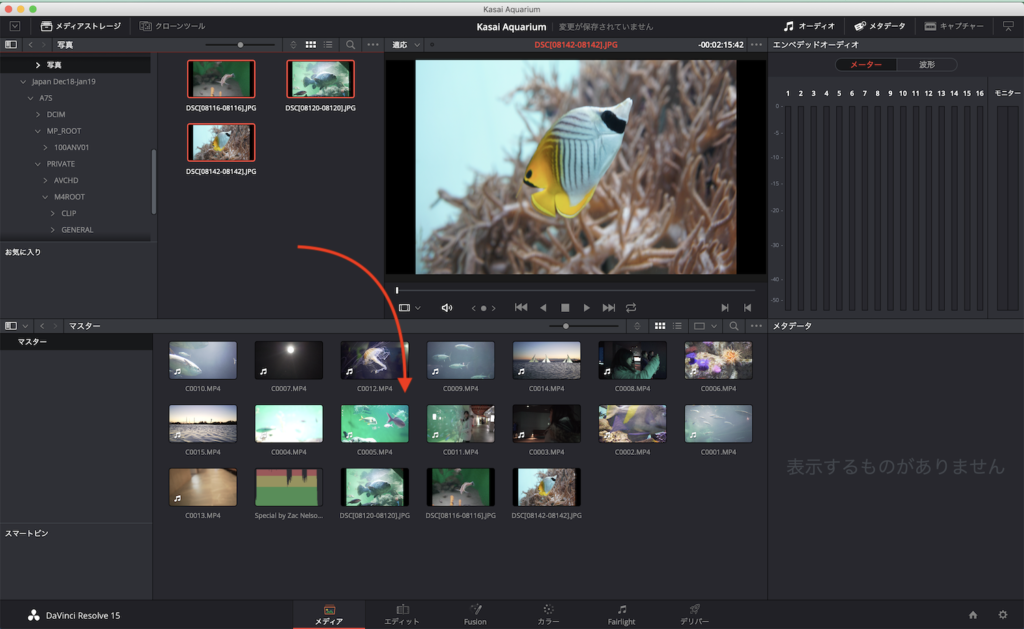1024x629 pixels.
Task: Adjust the media pool thumbnail size slider
Action: [x=567, y=326]
